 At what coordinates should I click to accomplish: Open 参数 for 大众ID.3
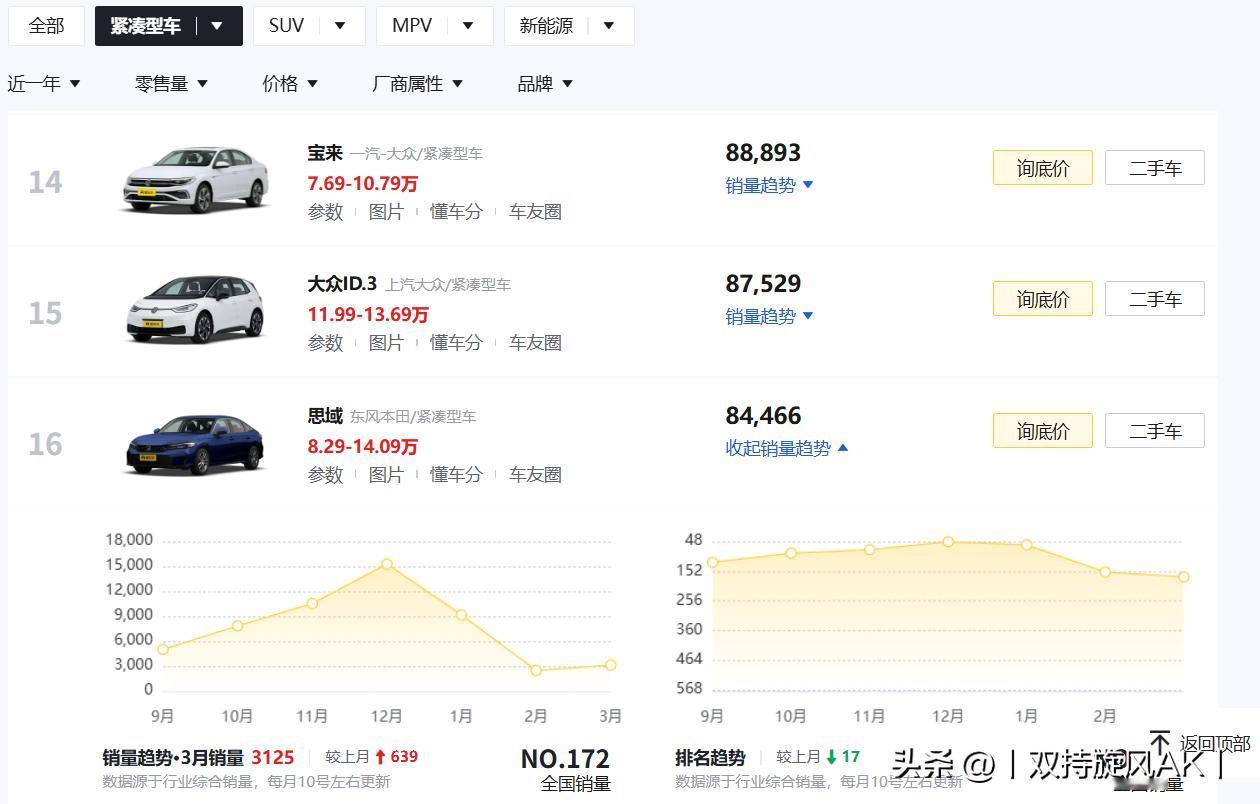pyautogui.click(x=325, y=343)
